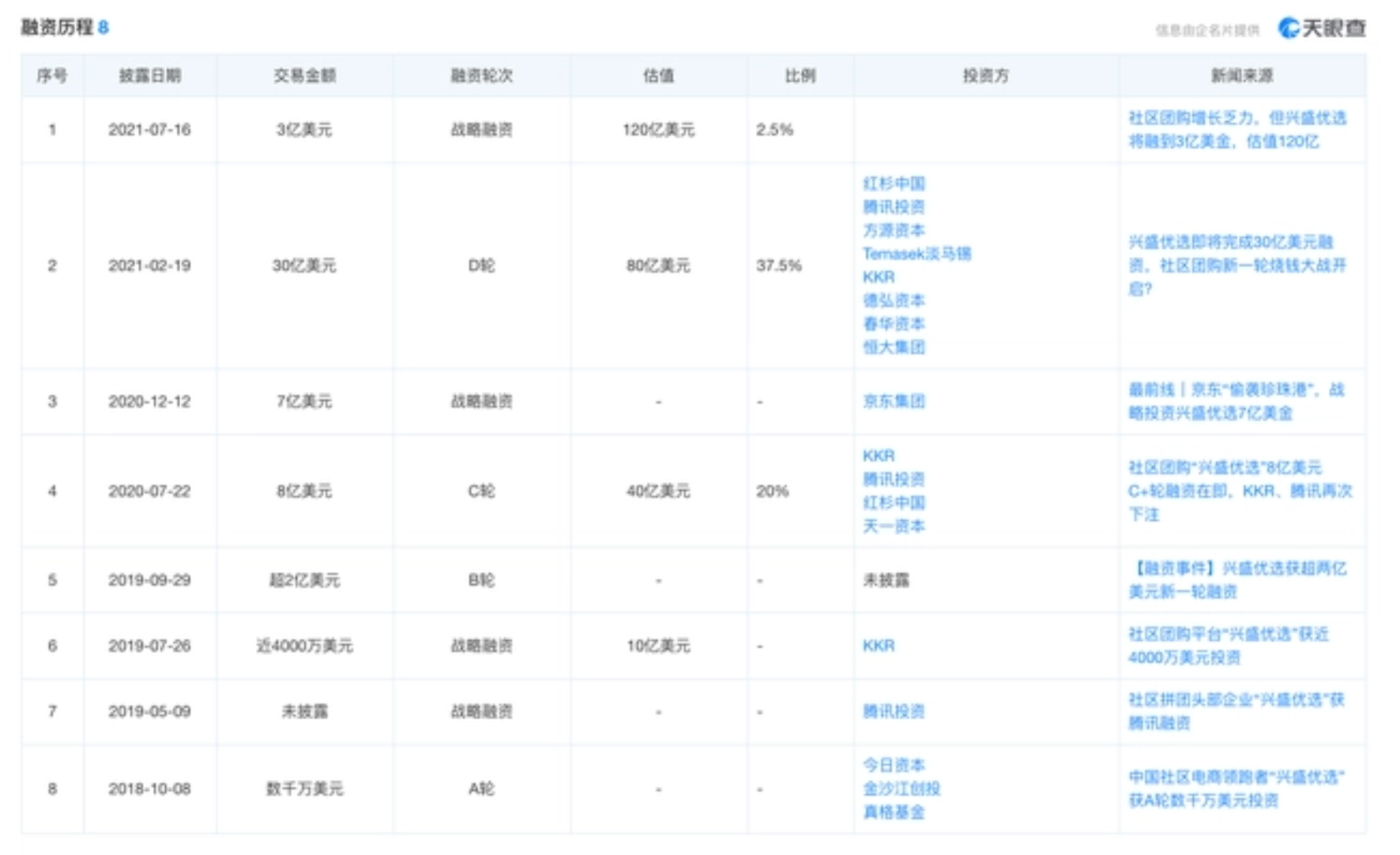Open 金沙江创投 investor link
The image size is (1400, 855).
(901, 789)
